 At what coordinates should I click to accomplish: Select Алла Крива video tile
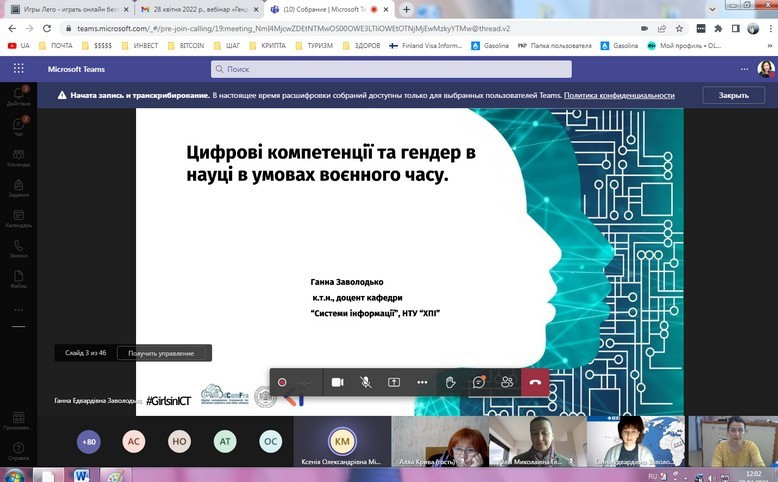[x=440, y=441]
